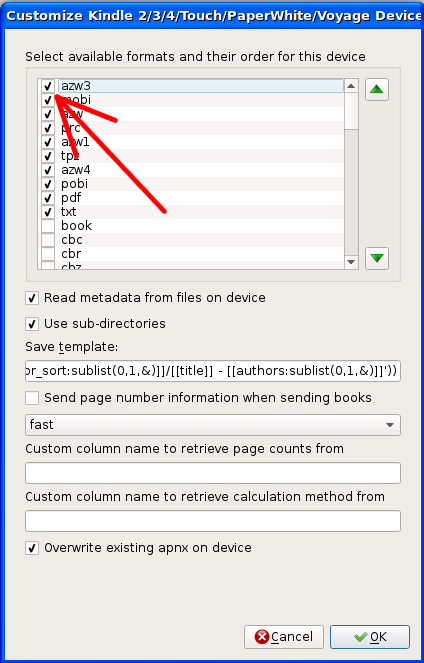Screen dimensions: 424x663
Task: Open the 'fast' calculation method dropdown
Action: pyautogui.click(x=213, y=425)
